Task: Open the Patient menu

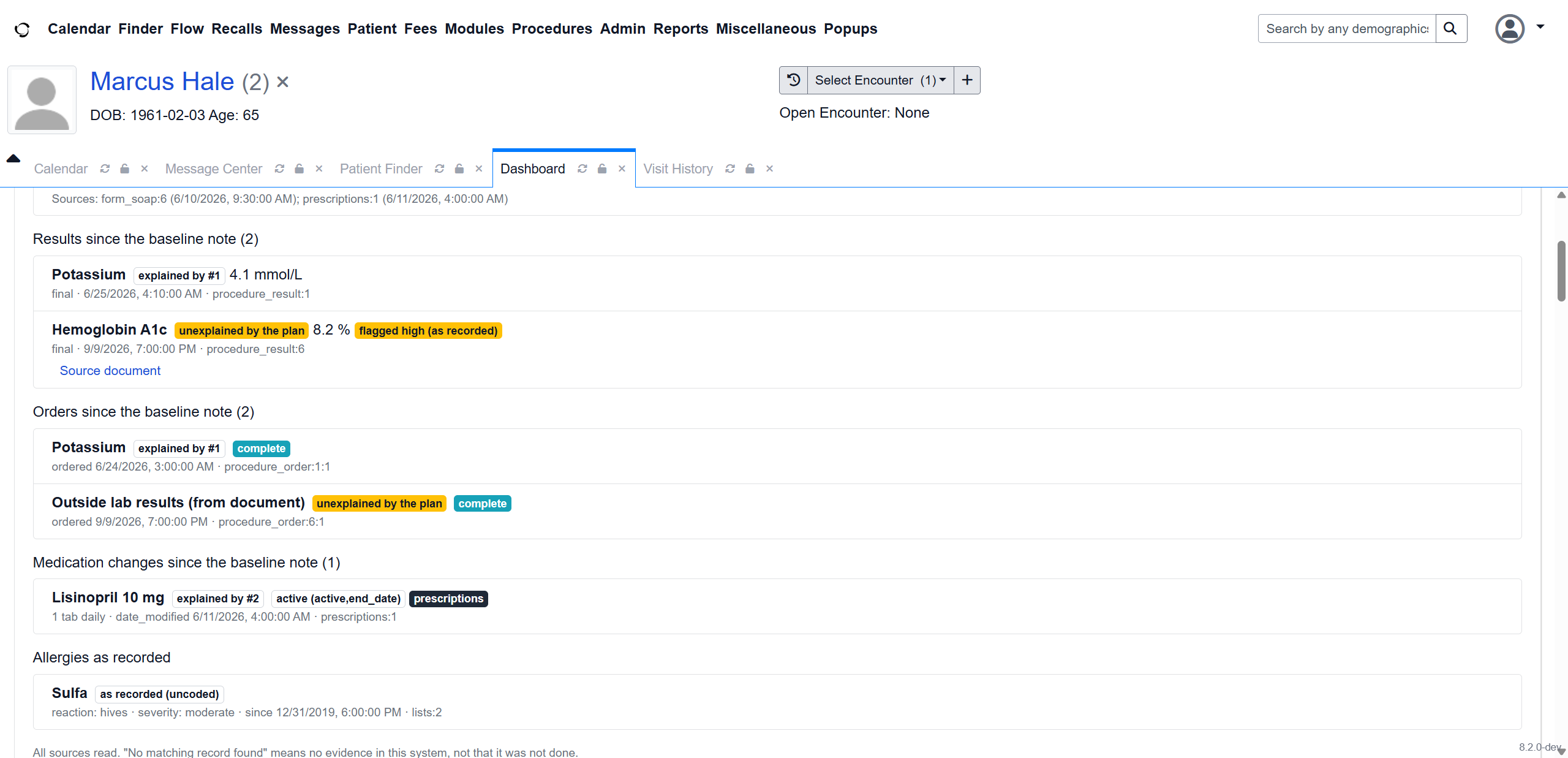Action: coord(372,29)
